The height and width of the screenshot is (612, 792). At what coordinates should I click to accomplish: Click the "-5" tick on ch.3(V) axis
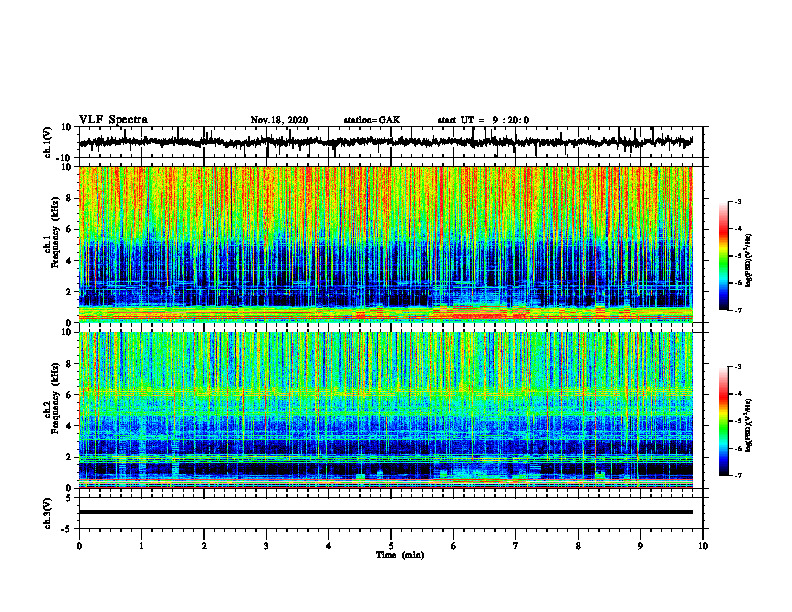[x=68, y=529]
